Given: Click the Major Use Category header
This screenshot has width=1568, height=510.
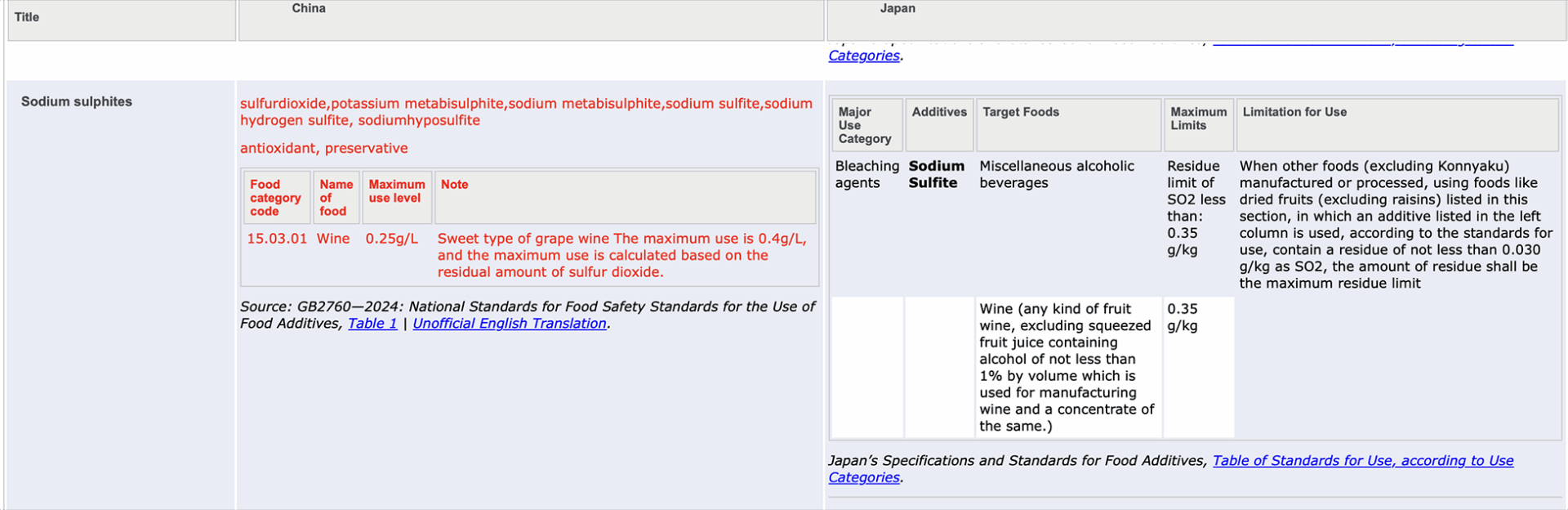Looking at the screenshot, I should tap(867, 125).
